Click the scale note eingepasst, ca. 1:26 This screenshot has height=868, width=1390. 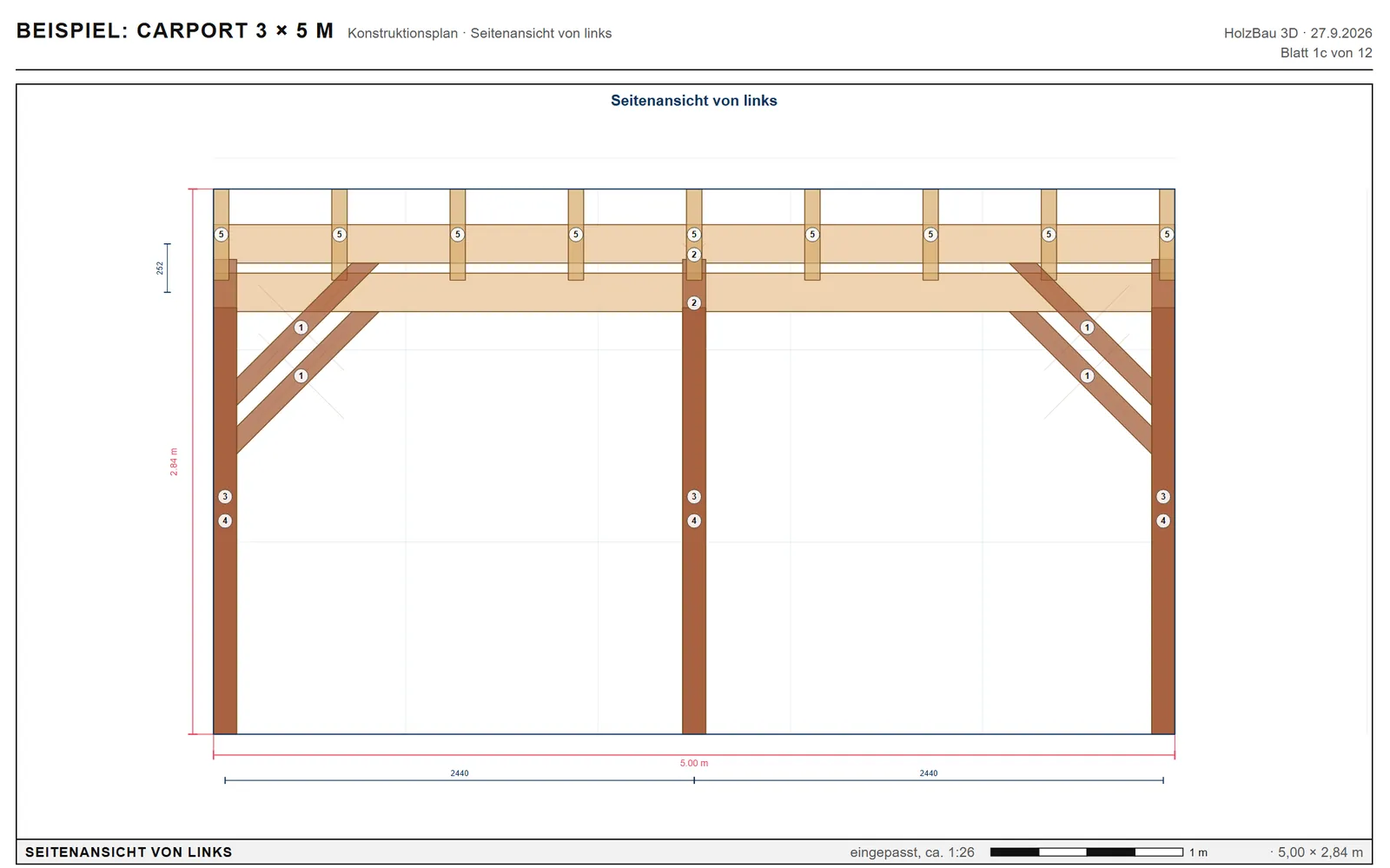pyautogui.click(x=912, y=852)
